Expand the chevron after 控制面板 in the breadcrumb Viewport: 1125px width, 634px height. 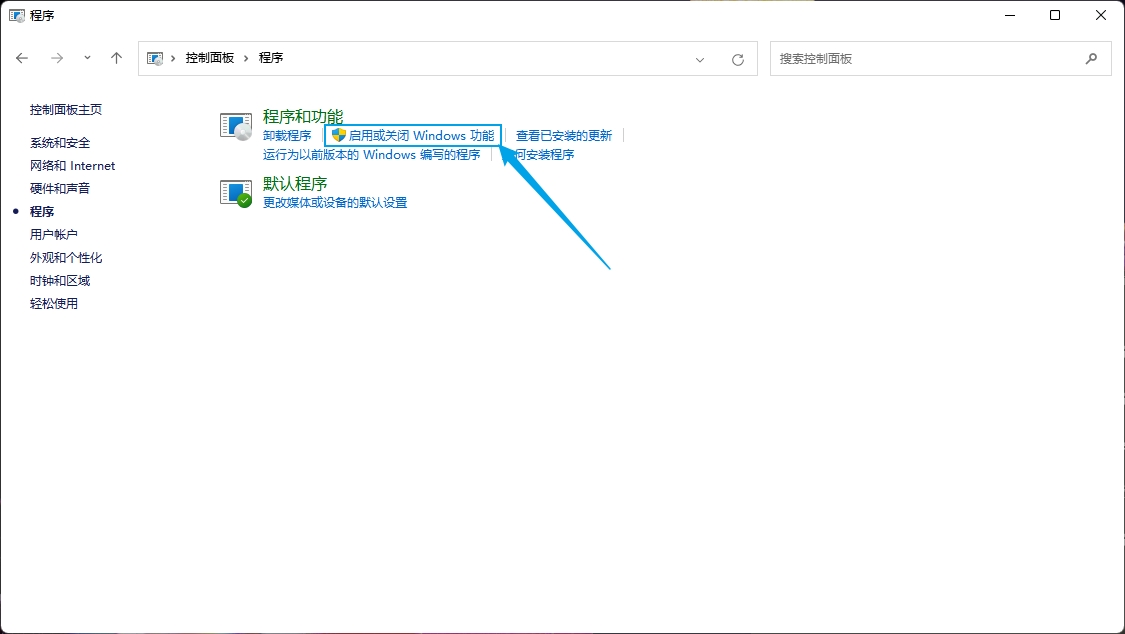pyautogui.click(x=246, y=58)
